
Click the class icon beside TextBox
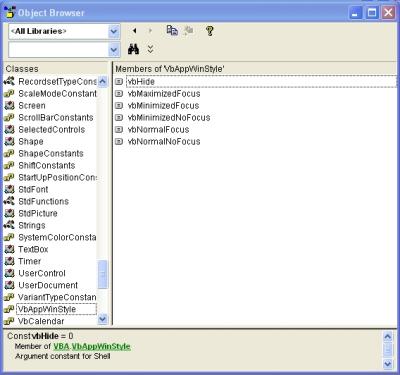coord(9,249)
